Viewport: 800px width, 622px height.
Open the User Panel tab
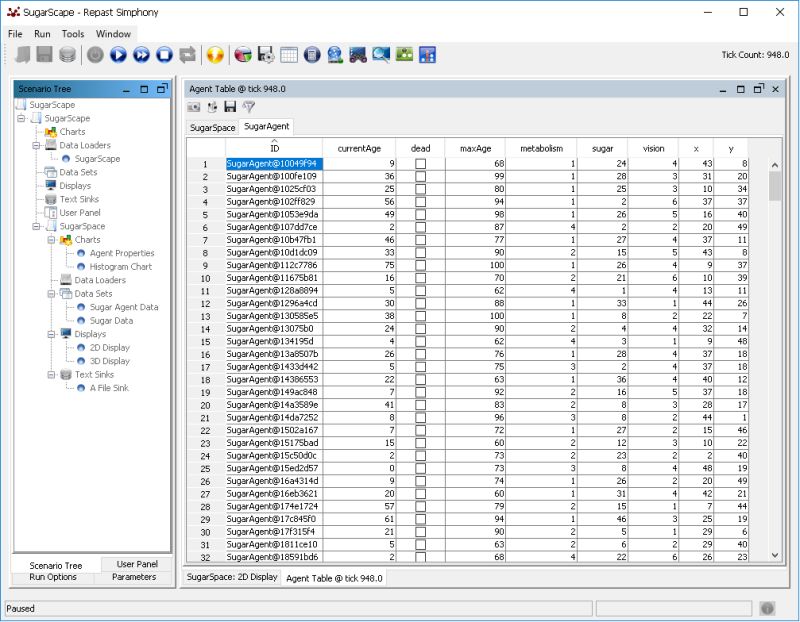pyautogui.click(x=137, y=564)
